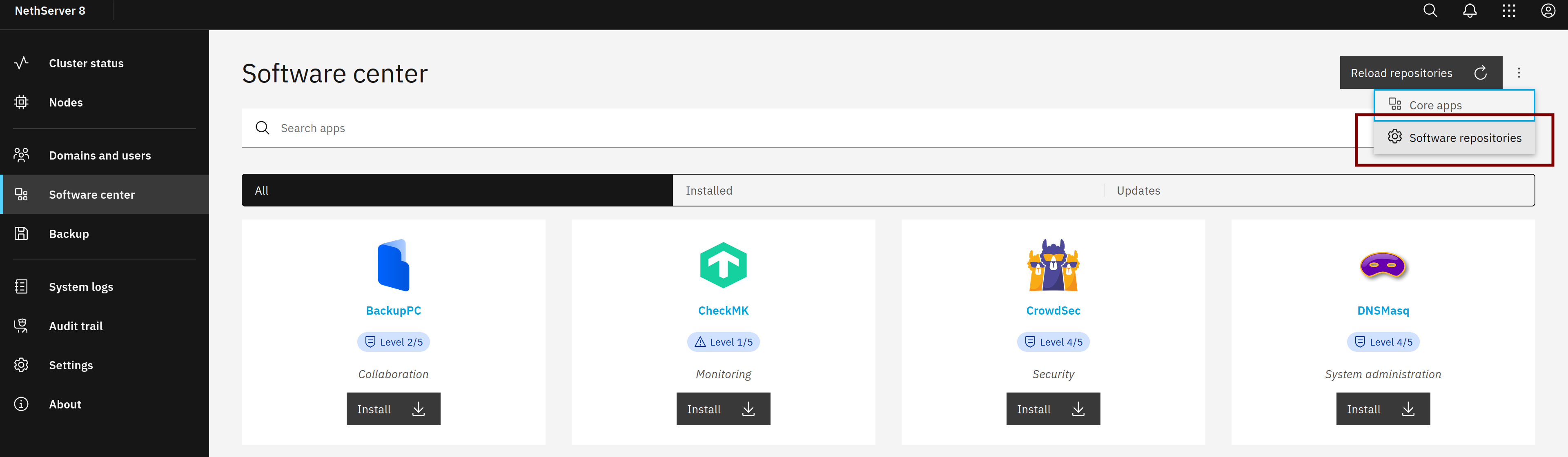
Task: Open System logs page
Action: click(81, 286)
